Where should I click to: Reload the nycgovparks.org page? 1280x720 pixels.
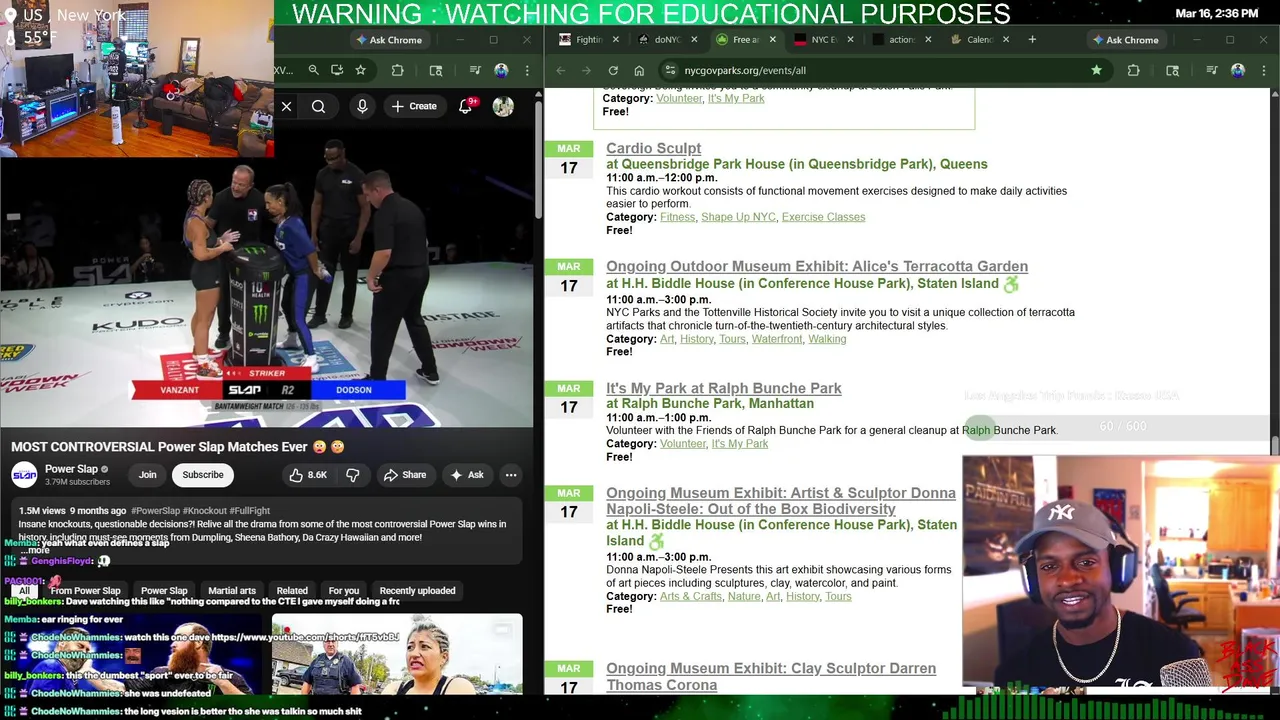tap(613, 70)
